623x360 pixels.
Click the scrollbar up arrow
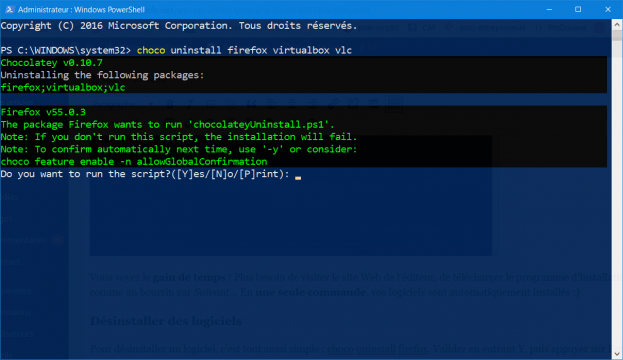pyautogui.click(x=617, y=24)
